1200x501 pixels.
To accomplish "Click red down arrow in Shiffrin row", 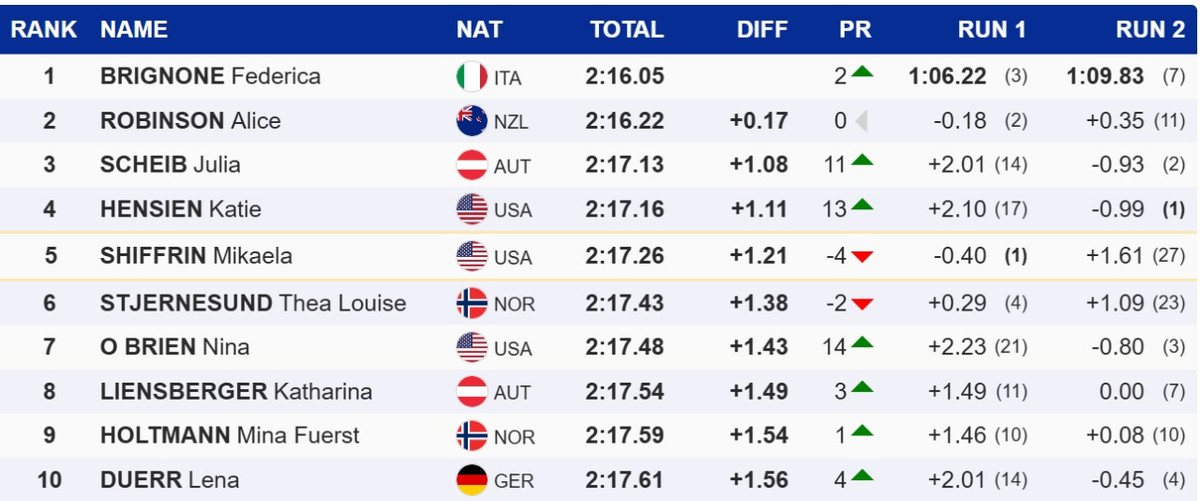I will (862, 257).
